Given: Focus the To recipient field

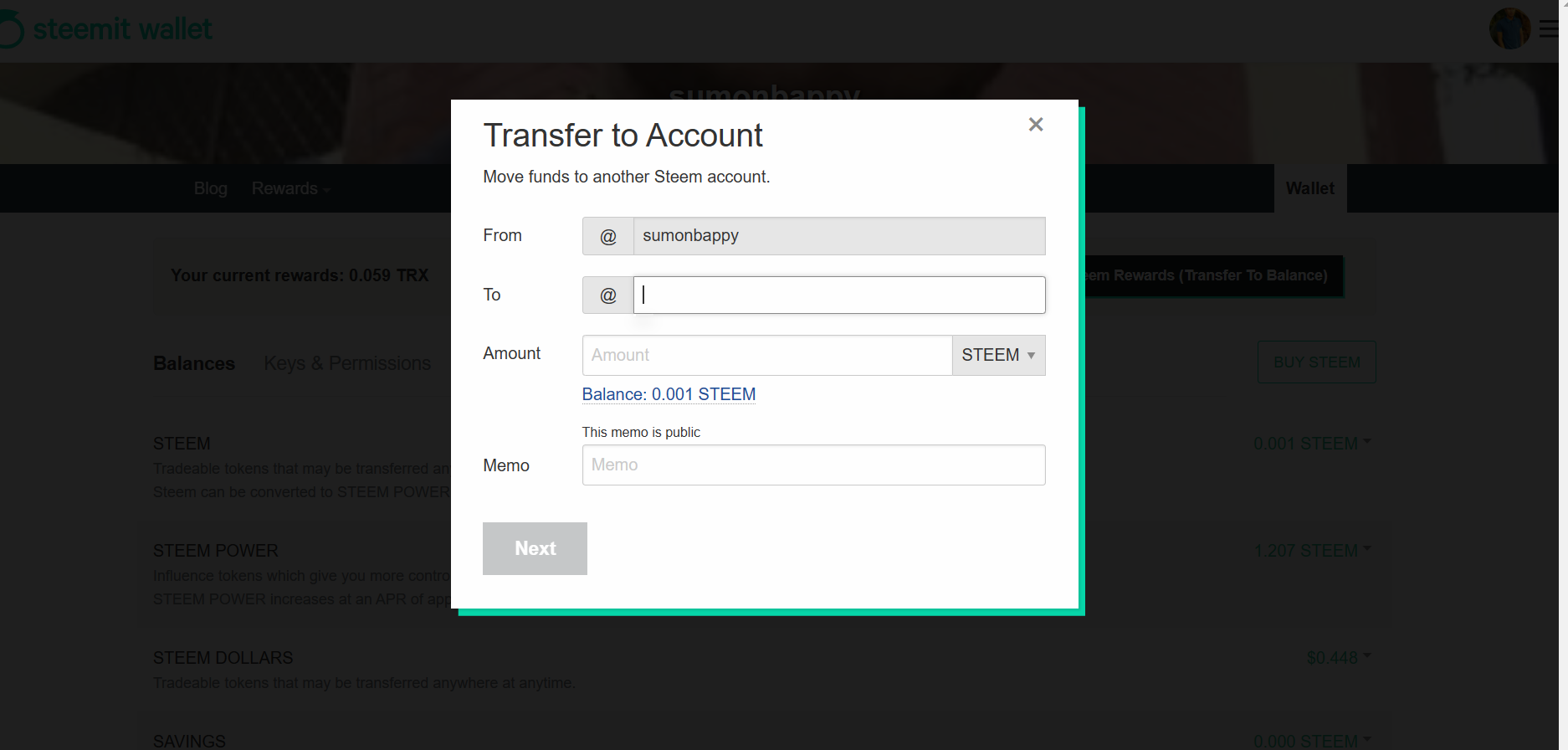Looking at the screenshot, I should 839,295.
